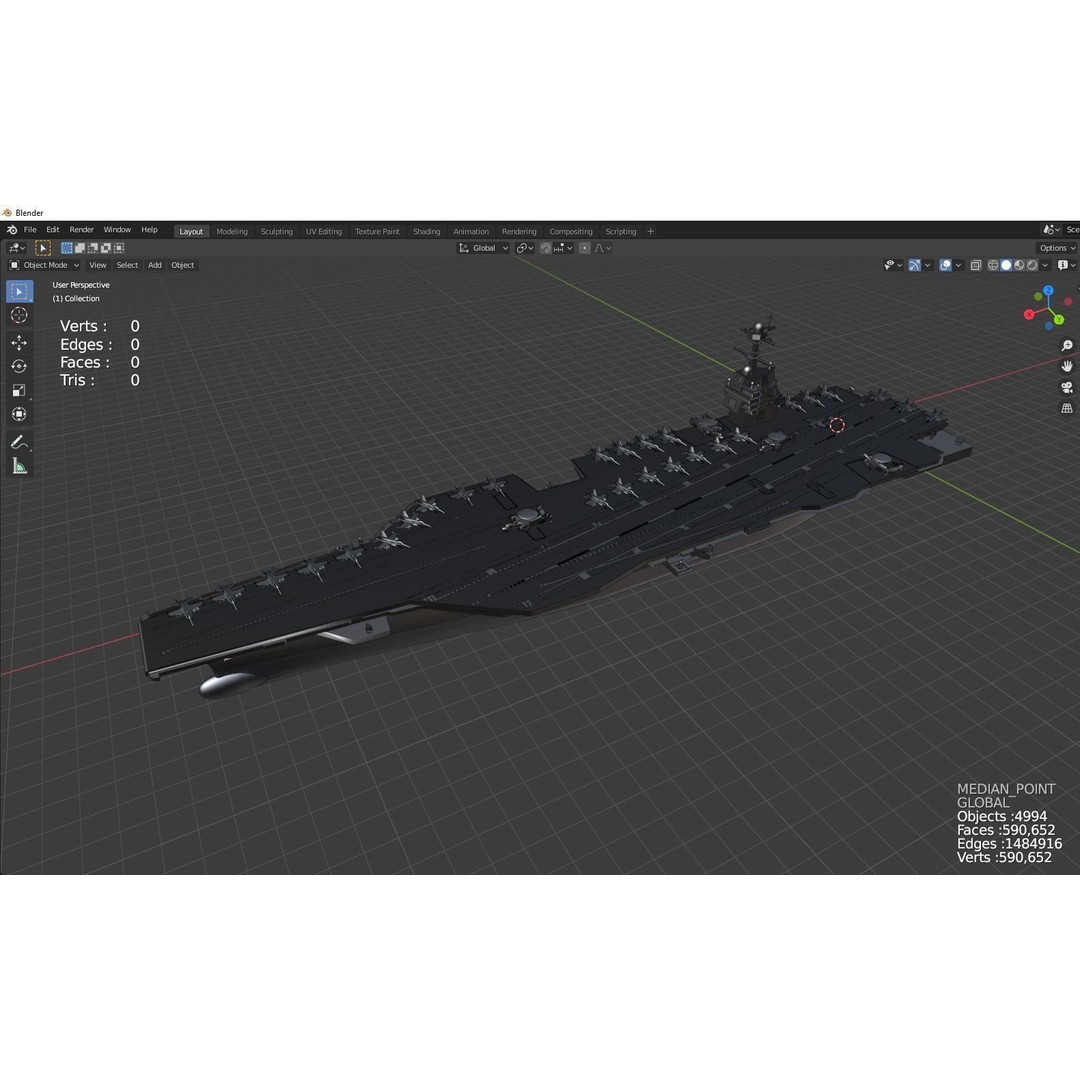Open the overlays options arrow
The height and width of the screenshot is (1080, 1080).
click(958, 265)
